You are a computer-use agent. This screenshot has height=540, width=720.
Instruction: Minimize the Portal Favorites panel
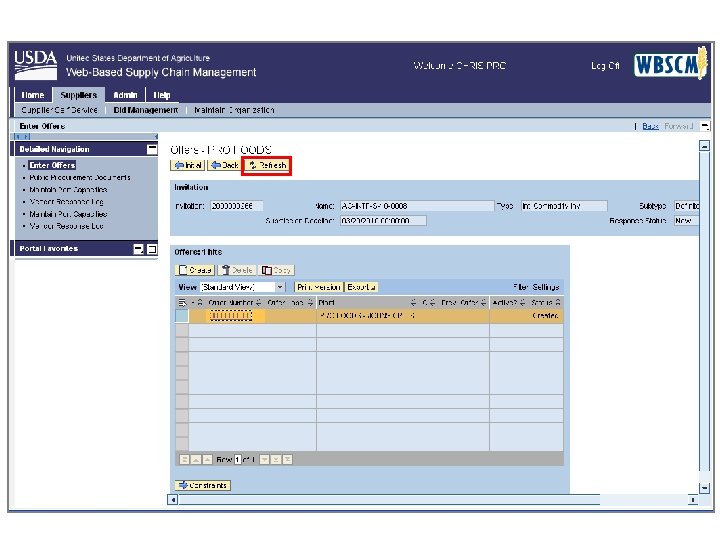click(x=138, y=249)
